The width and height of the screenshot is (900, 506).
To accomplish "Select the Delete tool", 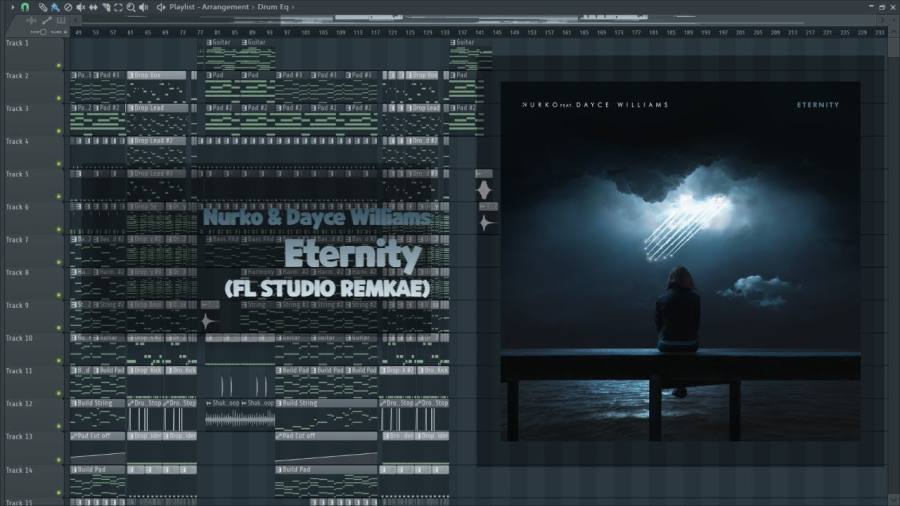I will (68, 7).
